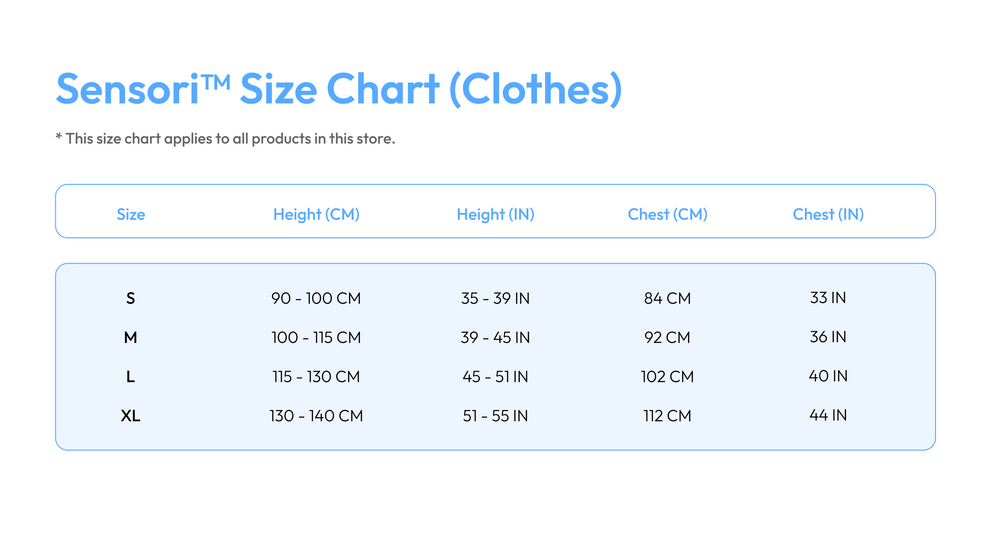Screen dimensions: 1000x547
Task: Click the 115 - 130 CM height cell
Action: [316, 377]
